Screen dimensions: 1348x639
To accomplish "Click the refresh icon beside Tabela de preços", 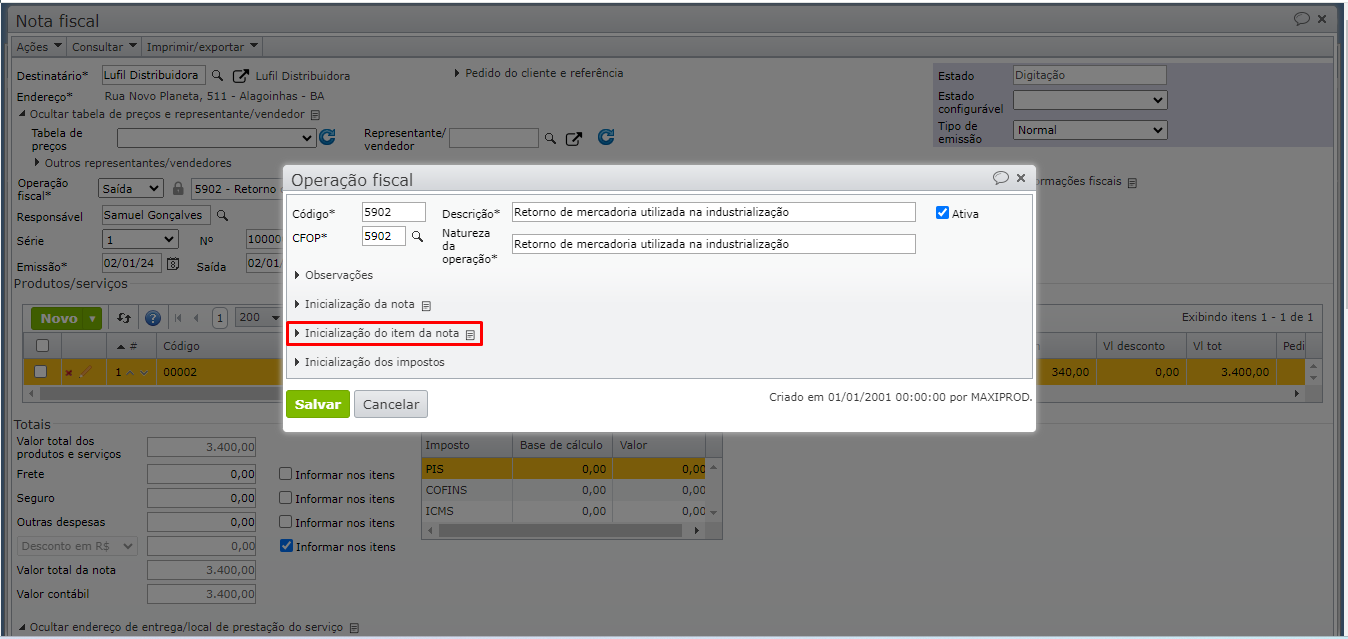I will click(327, 138).
